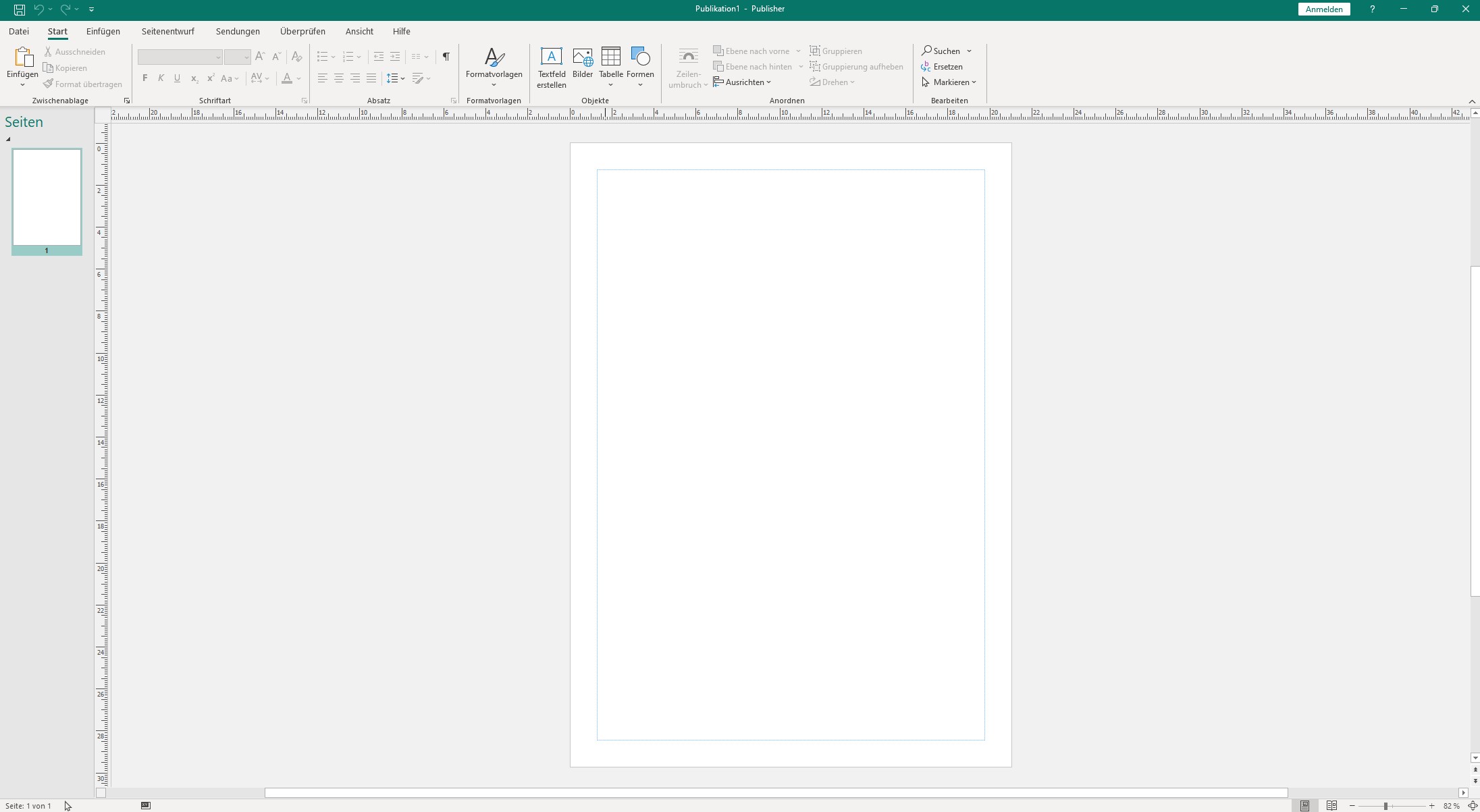Viewport: 1480px width, 812px height.
Task: Collapse the ribbon with the chevron arrow
Action: pyautogui.click(x=1472, y=101)
